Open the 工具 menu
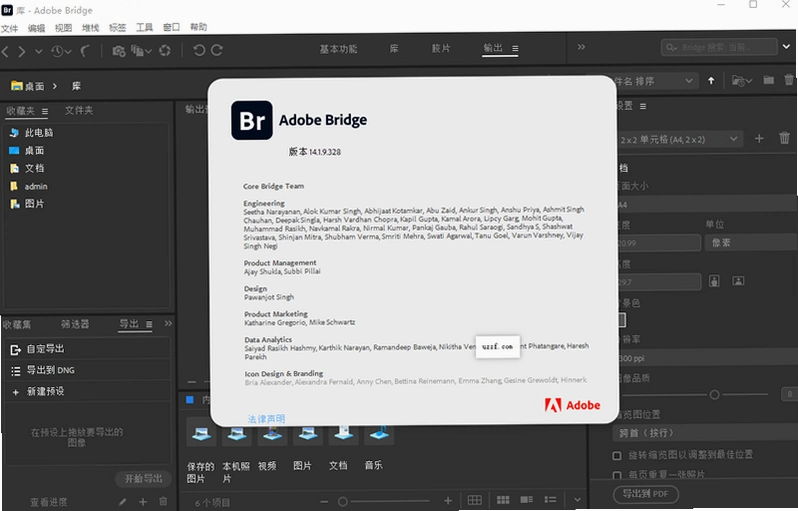 [x=144, y=27]
